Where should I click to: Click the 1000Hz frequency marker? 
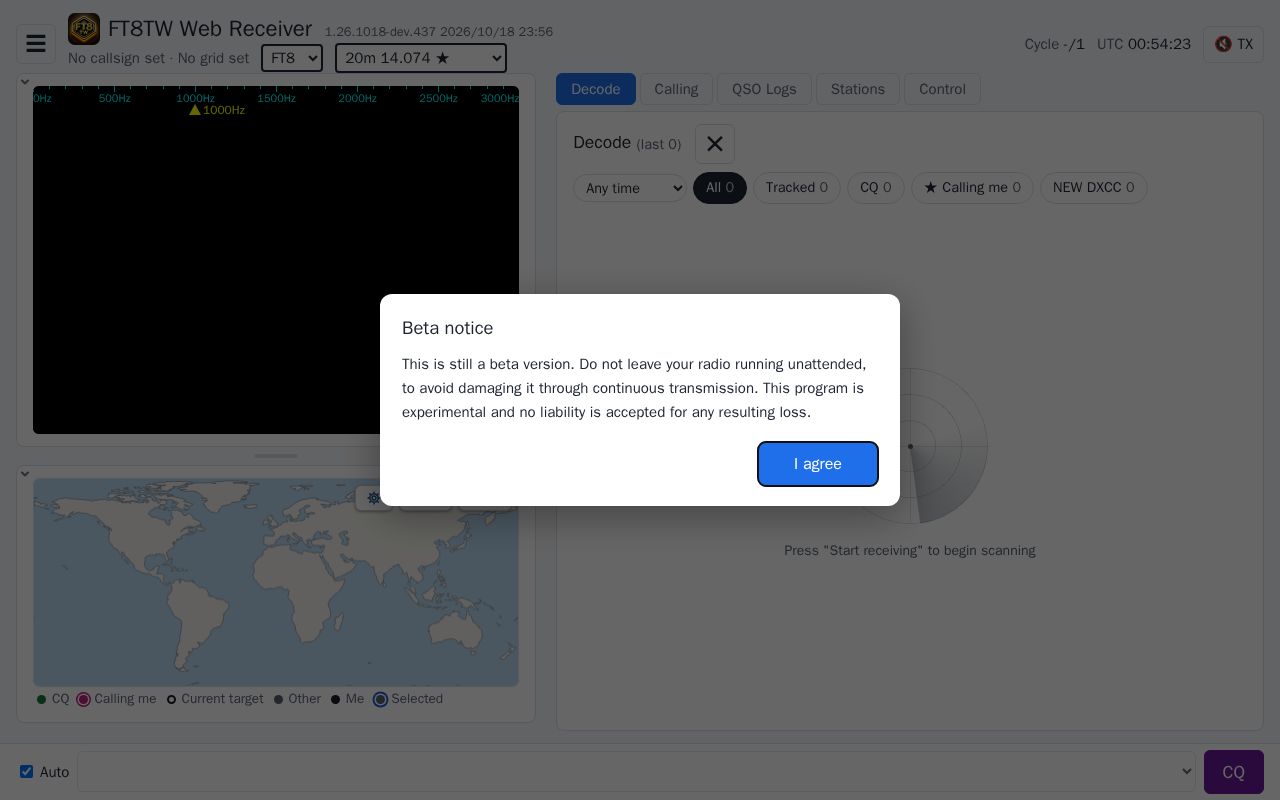coord(217,110)
